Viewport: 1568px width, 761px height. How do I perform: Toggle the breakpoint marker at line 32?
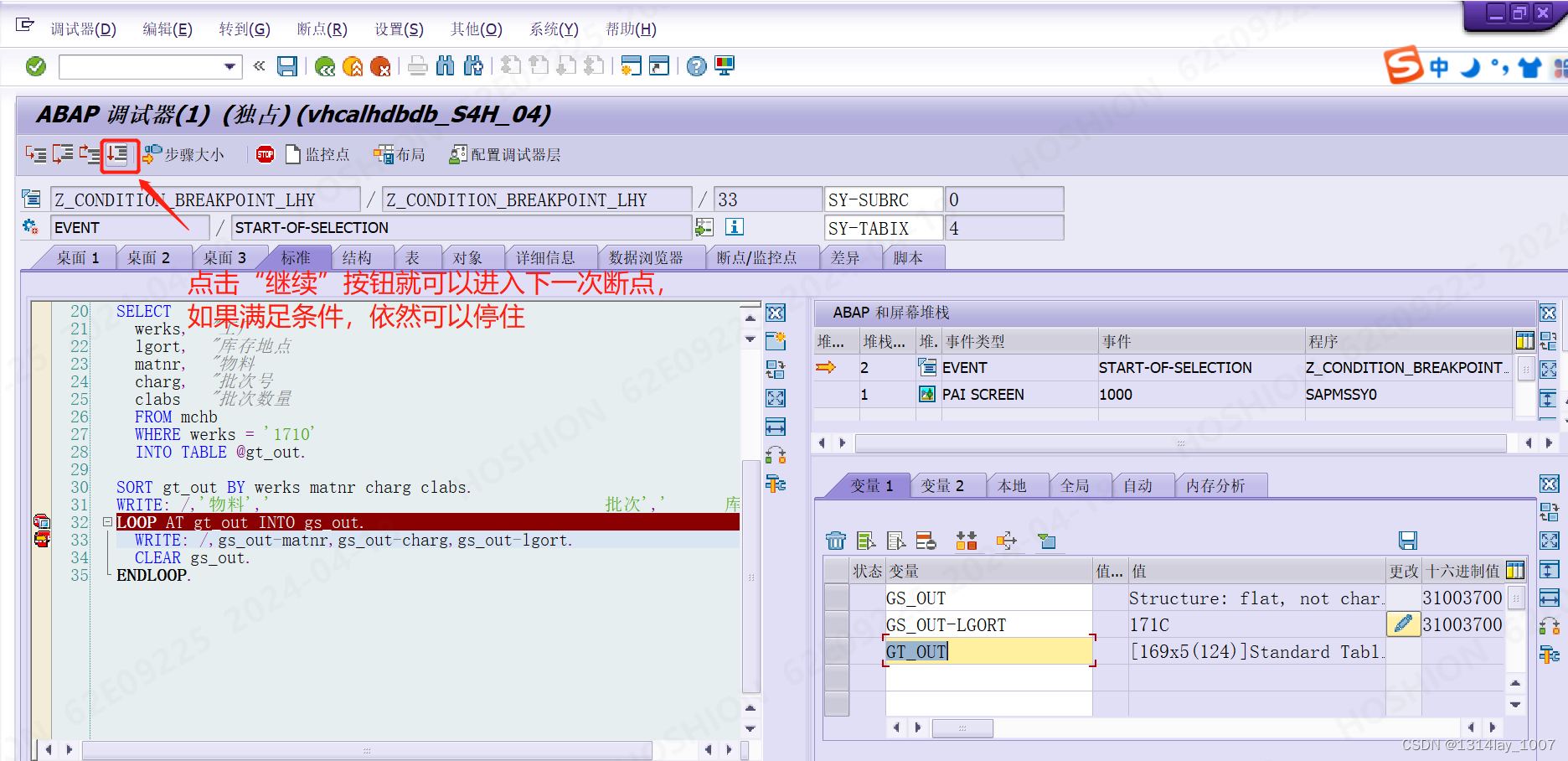(x=41, y=522)
